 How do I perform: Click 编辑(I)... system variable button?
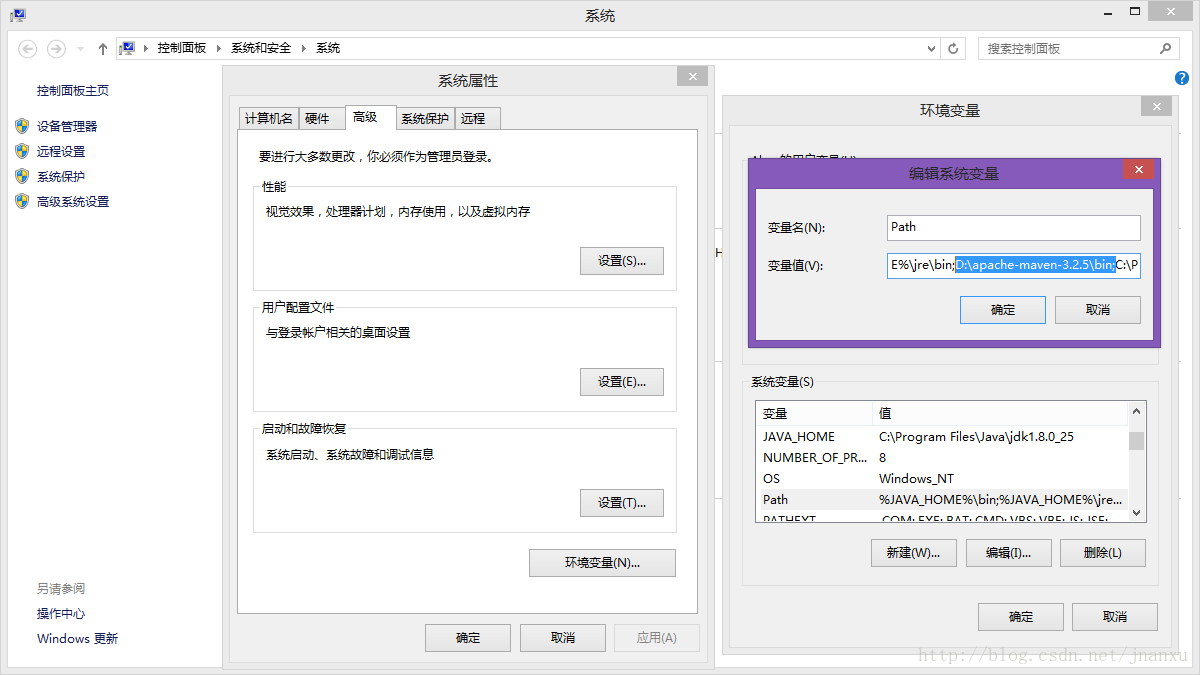click(x=1008, y=553)
